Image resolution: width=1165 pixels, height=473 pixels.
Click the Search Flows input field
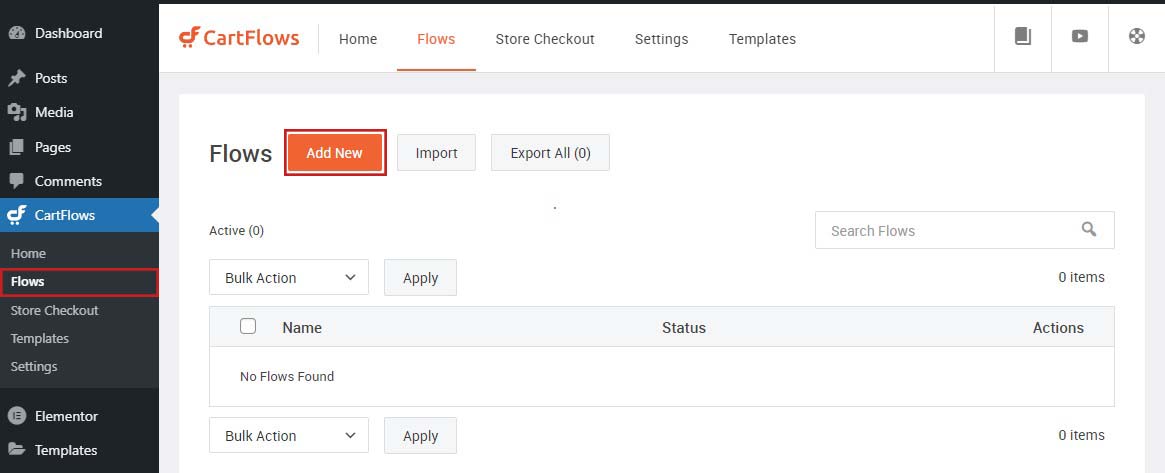tap(964, 230)
